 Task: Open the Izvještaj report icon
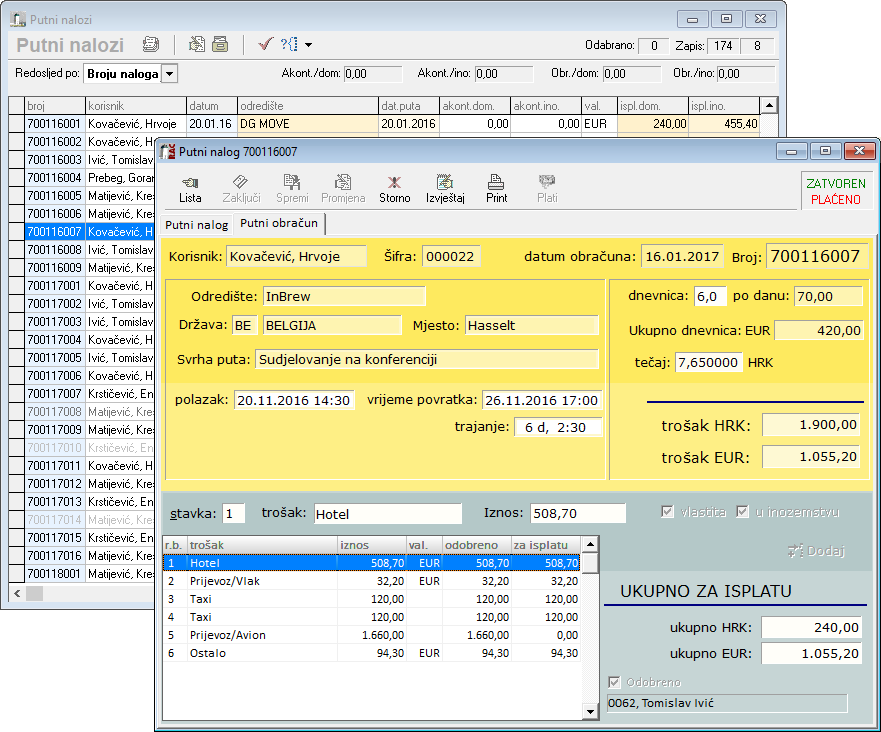pos(445,187)
